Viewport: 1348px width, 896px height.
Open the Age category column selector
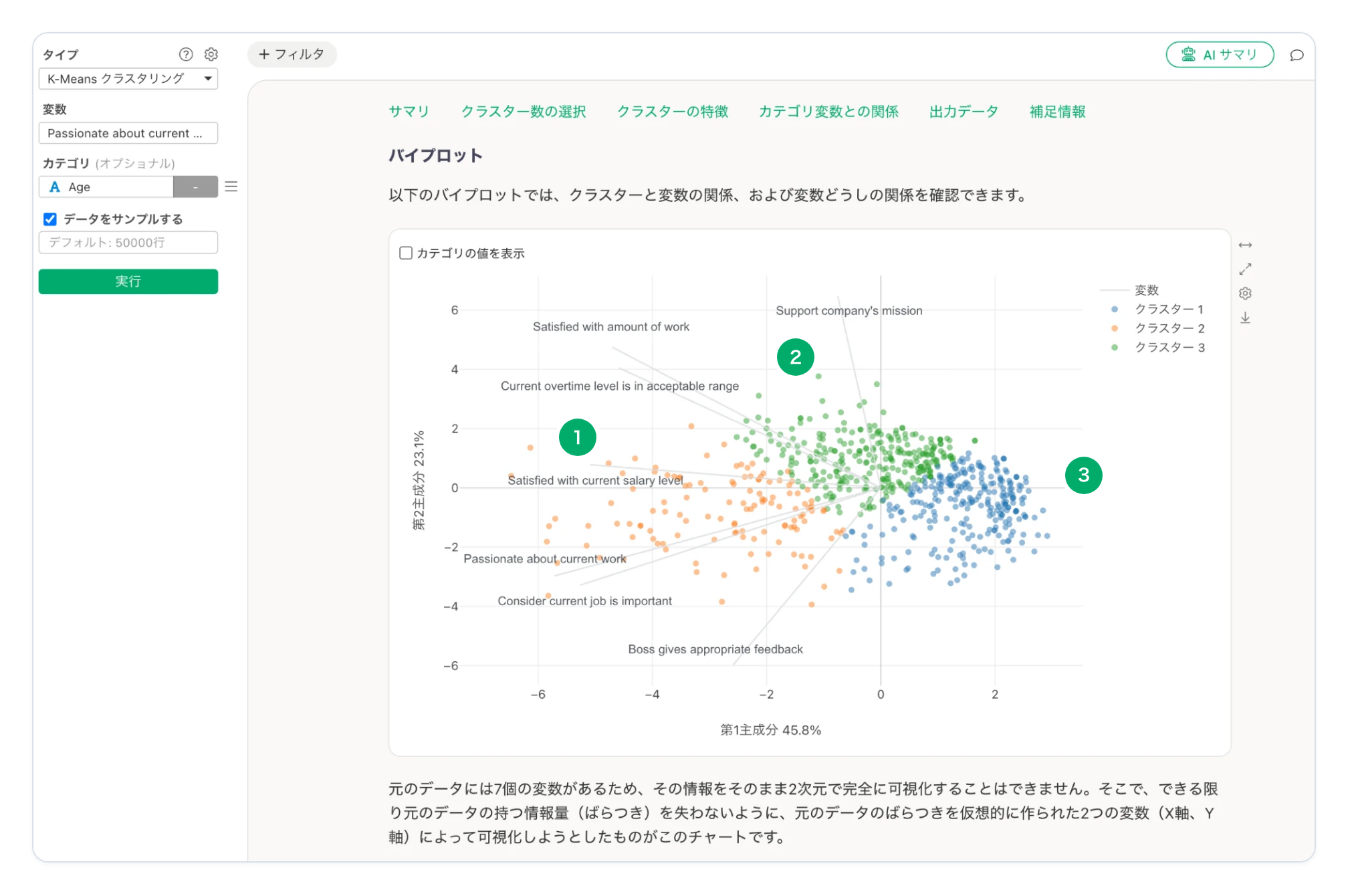point(106,187)
